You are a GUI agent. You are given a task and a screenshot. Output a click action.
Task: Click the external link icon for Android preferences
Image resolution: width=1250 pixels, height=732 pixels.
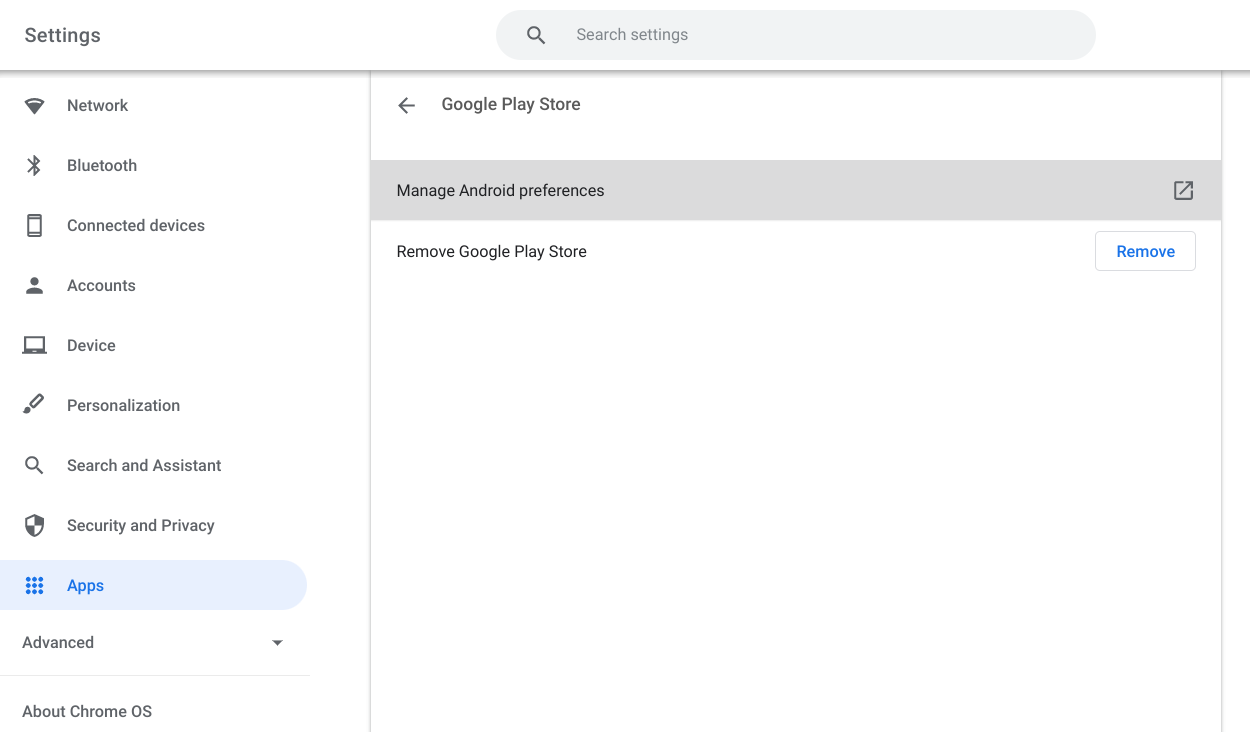click(1183, 190)
